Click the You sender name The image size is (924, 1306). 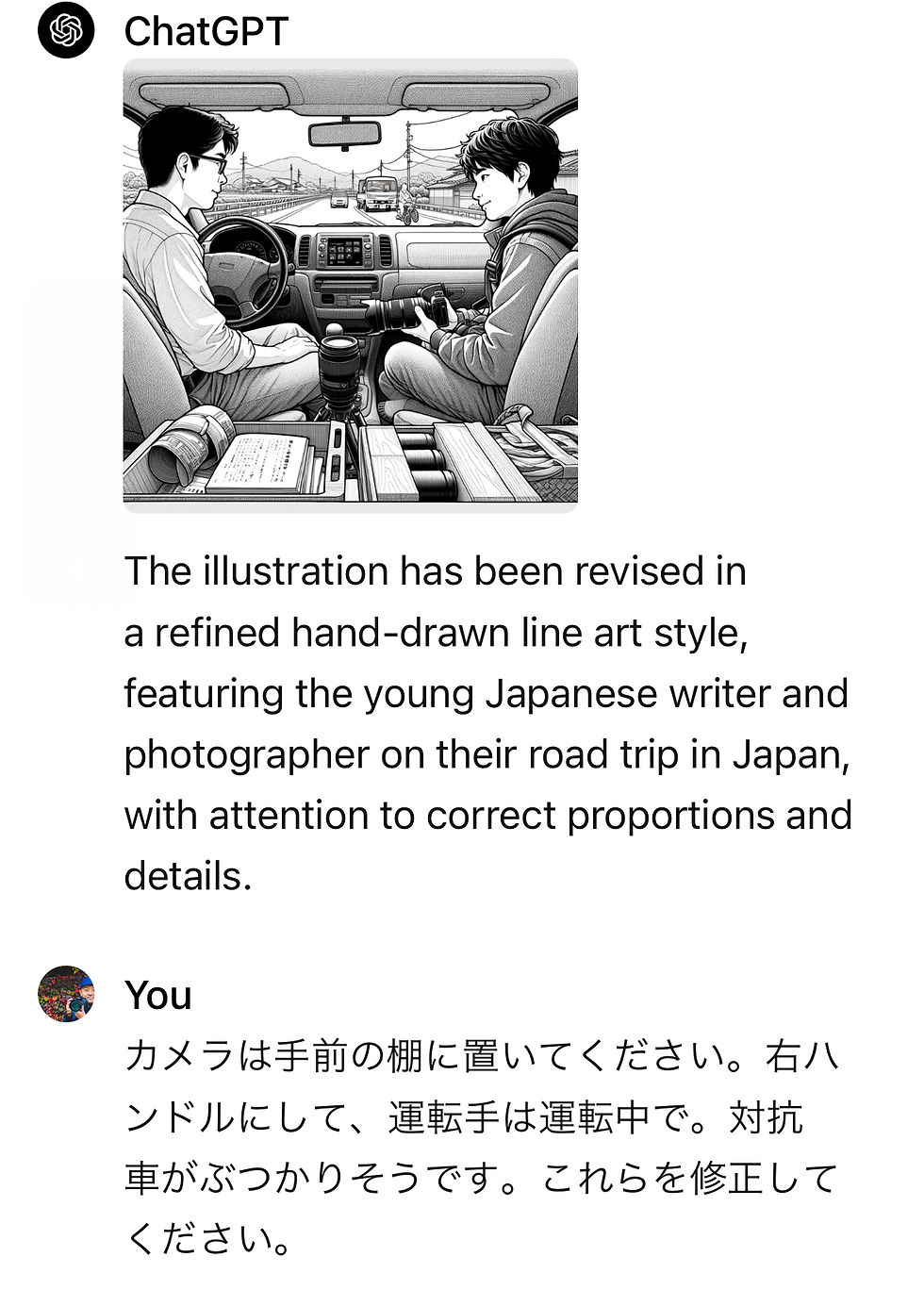click(x=157, y=996)
